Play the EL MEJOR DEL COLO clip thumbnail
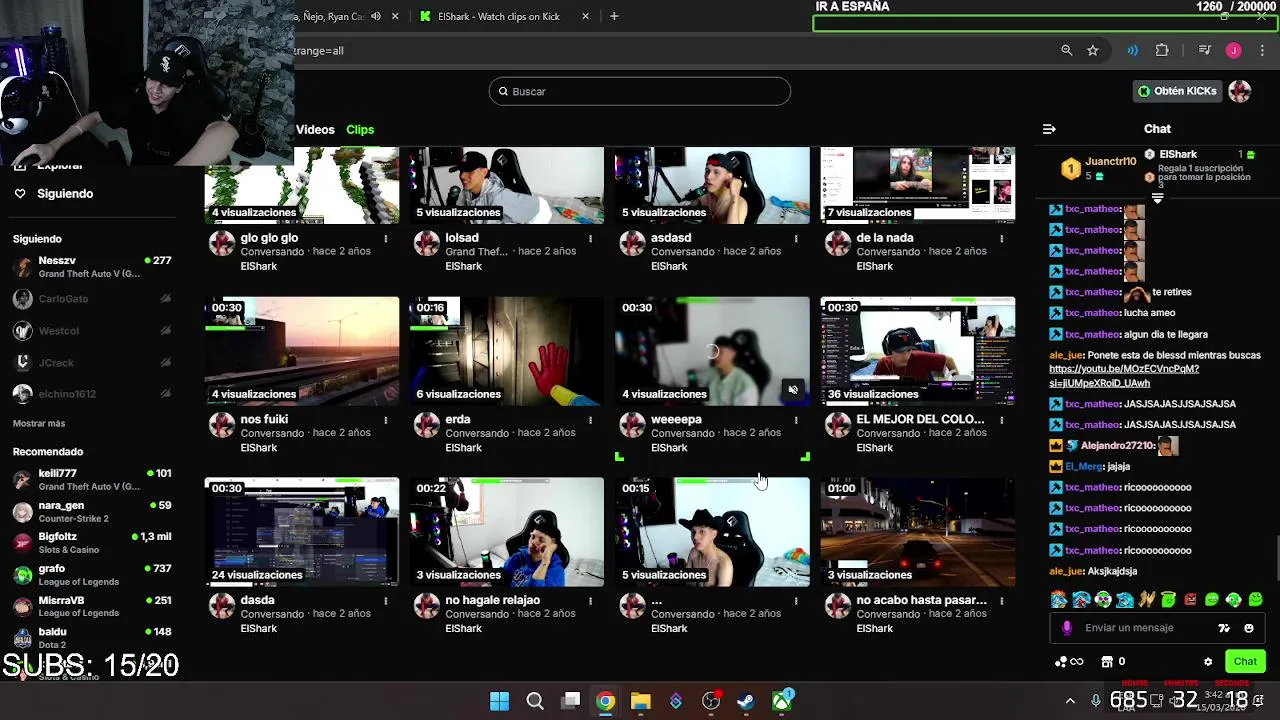Viewport: 1280px width, 720px height. coord(918,351)
